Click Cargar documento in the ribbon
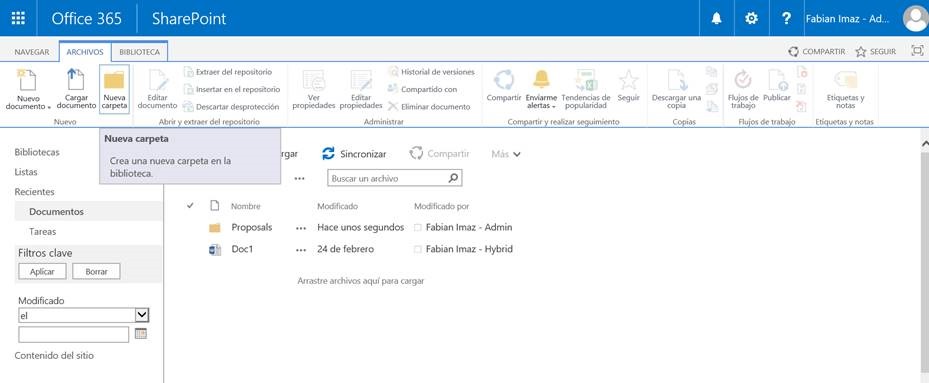929x383 pixels. 76,90
